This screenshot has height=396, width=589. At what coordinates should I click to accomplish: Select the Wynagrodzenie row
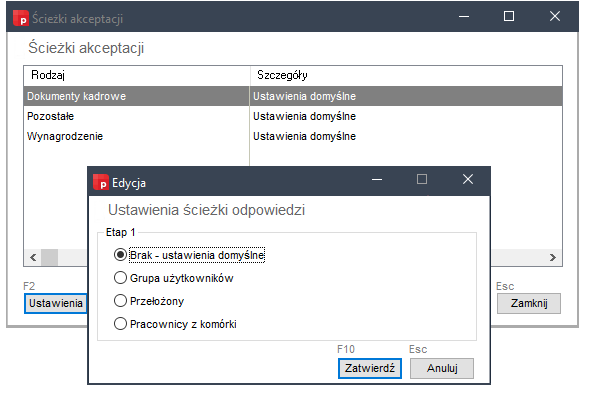(x=293, y=136)
